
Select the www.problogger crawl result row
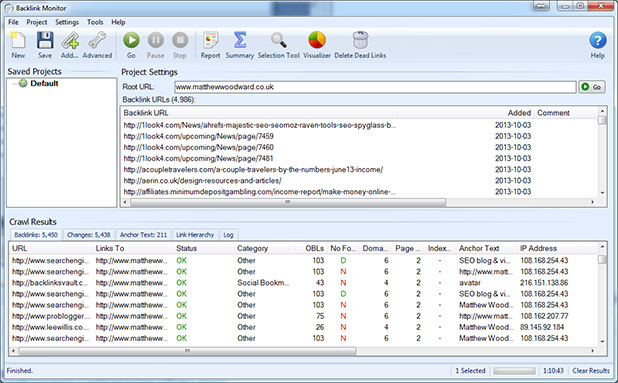[303, 316]
